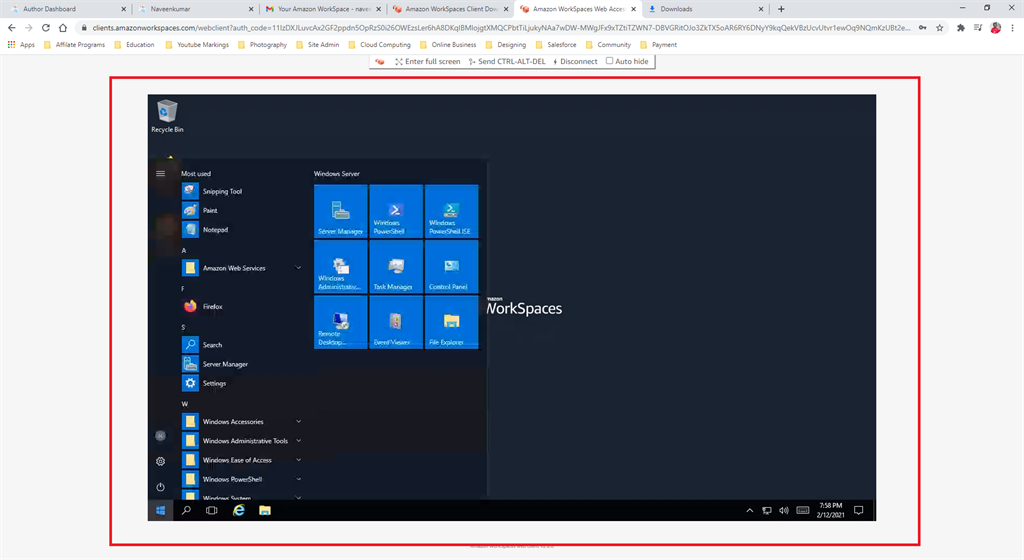
Task: Open the Action Center notification icon
Action: click(x=859, y=510)
